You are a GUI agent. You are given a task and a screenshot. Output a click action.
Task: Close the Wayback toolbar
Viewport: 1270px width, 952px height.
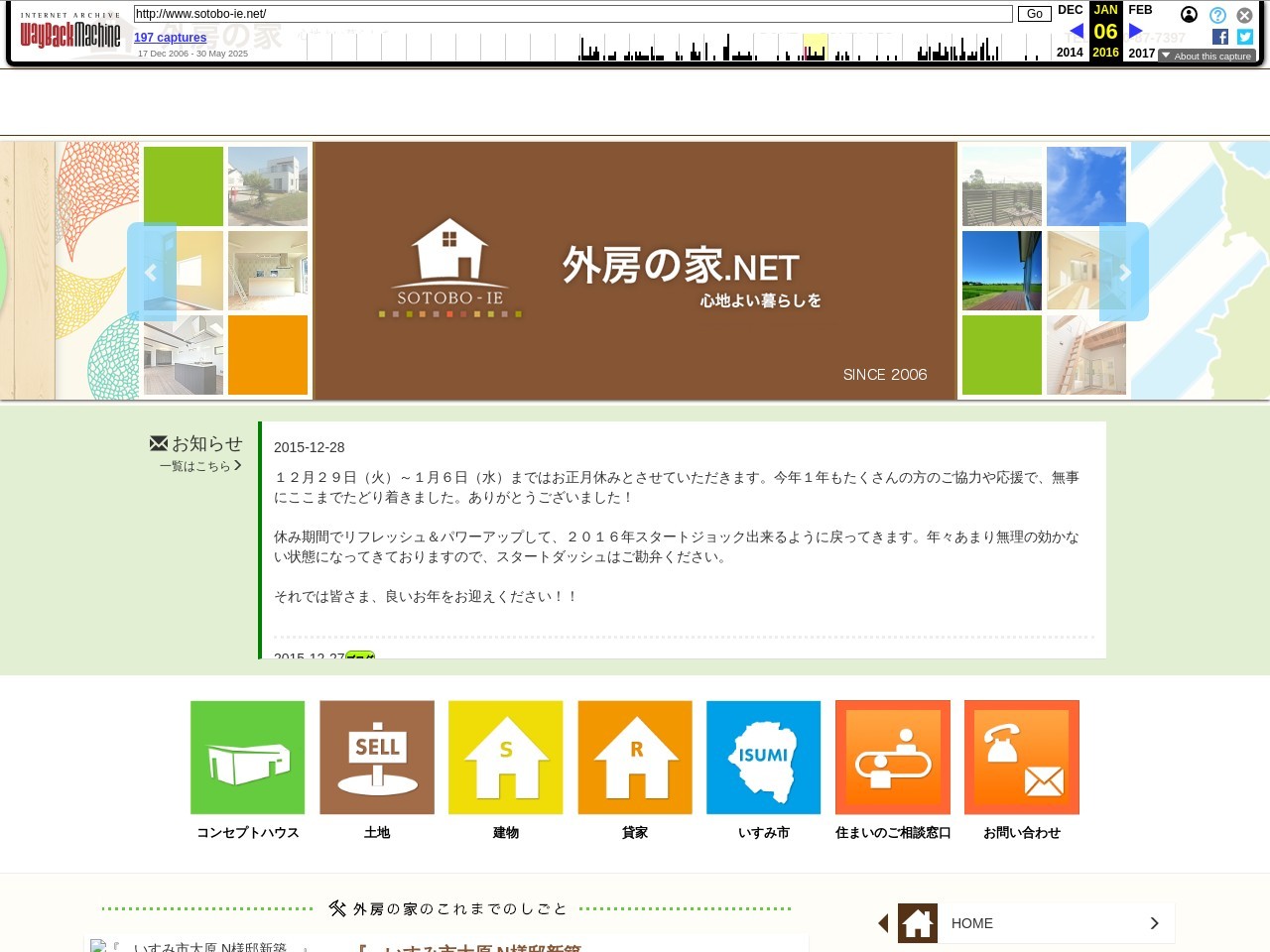pyautogui.click(x=1244, y=15)
